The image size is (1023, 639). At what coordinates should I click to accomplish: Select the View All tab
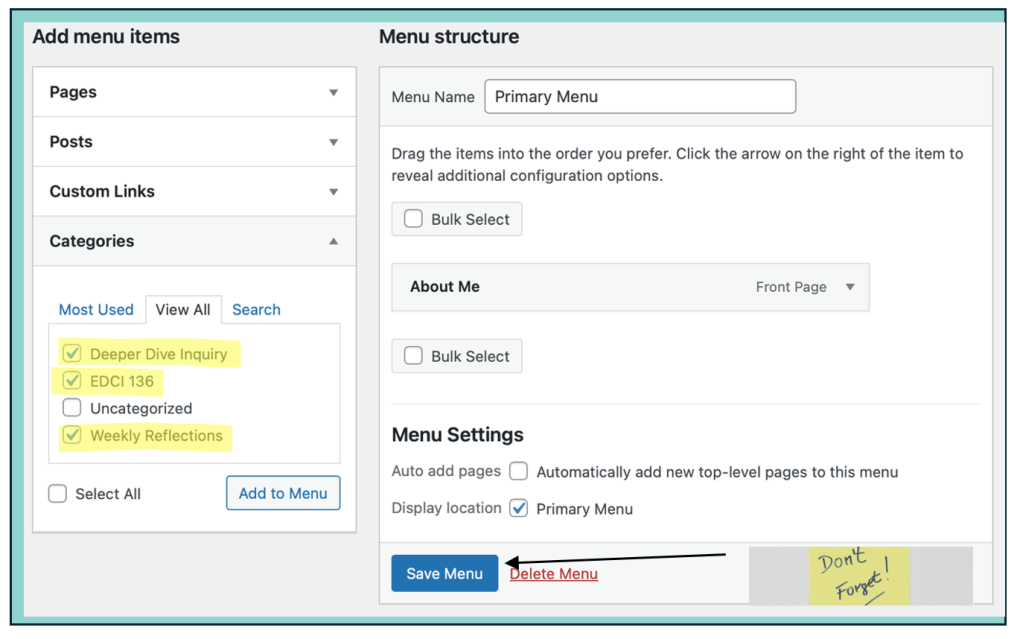[183, 310]
